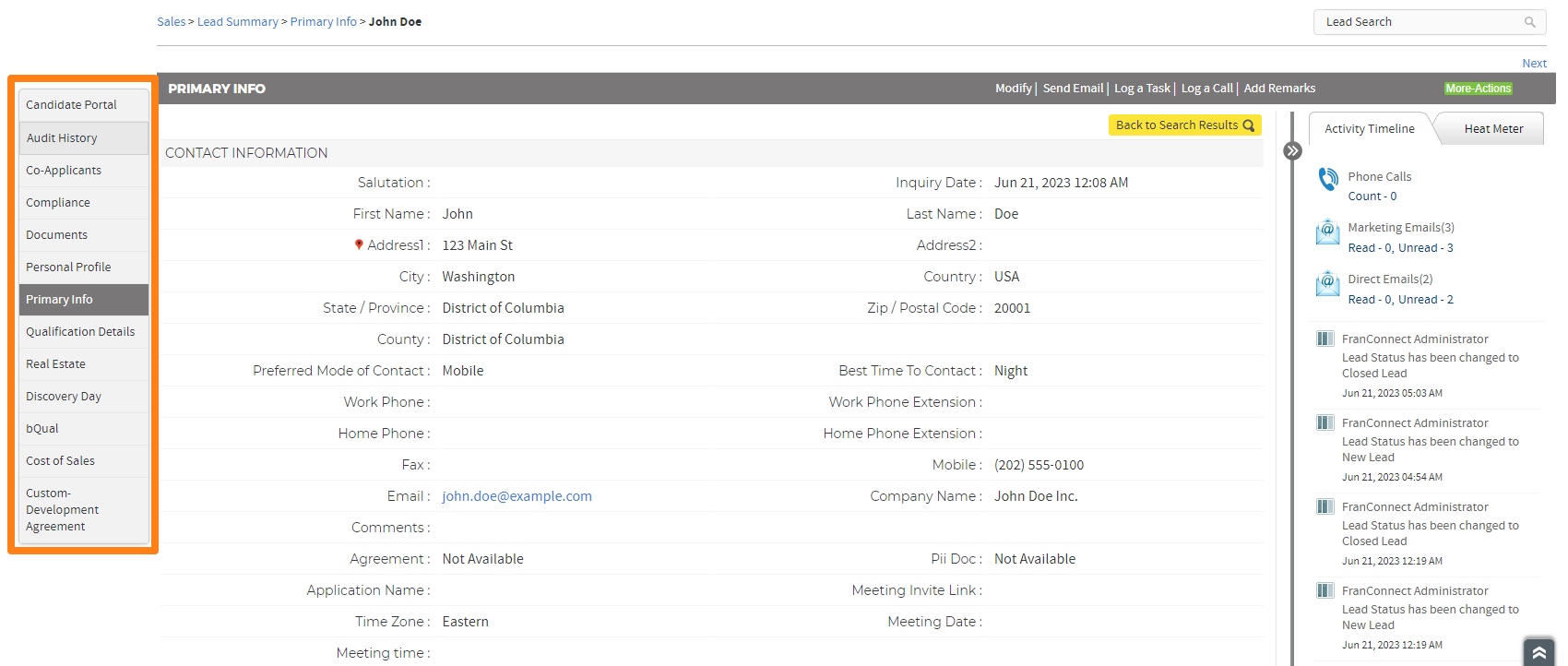Click the Marketing Emails envelope icon

point(1327,232)
